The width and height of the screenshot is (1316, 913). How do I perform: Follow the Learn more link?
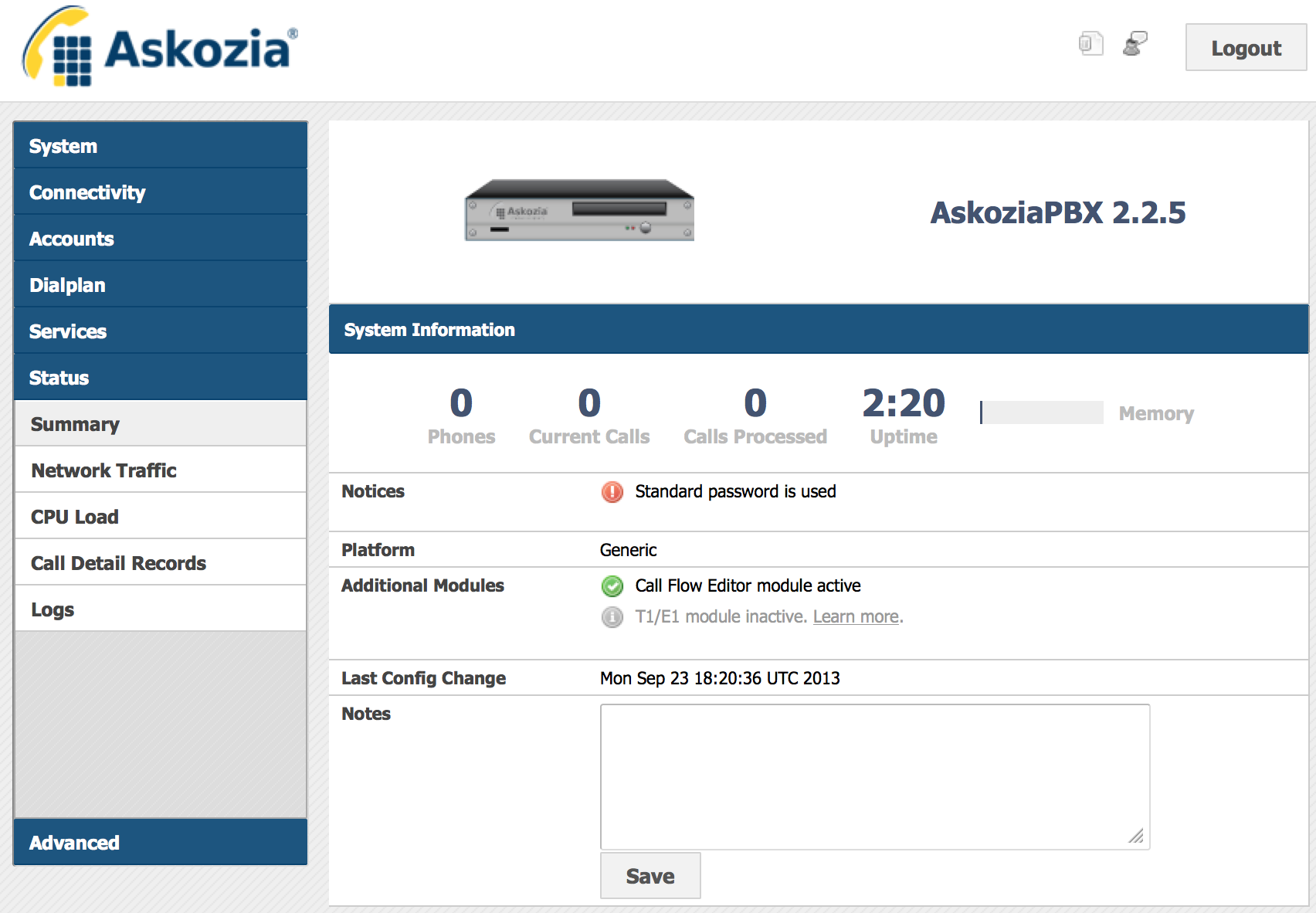(856, 616)
